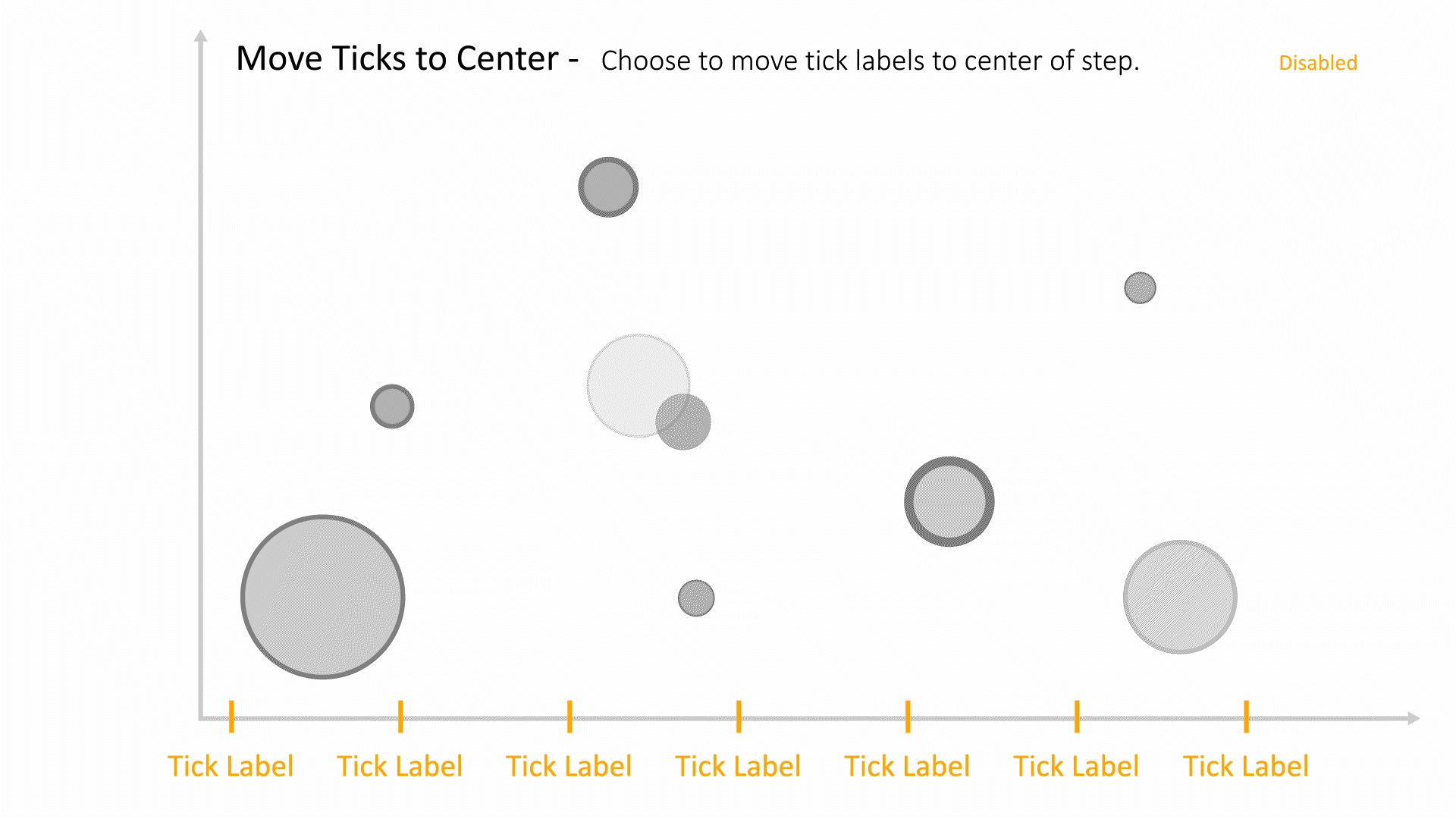
Task: Select the light hatched bubble at bottom right
Action: (1180, 597)
